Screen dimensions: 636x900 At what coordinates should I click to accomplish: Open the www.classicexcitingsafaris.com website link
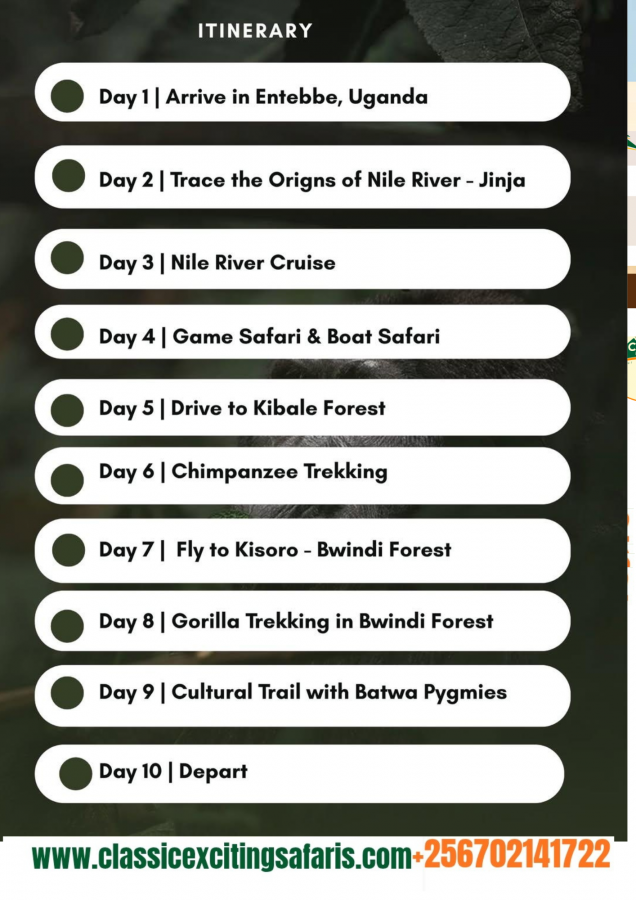coord(221,857)
